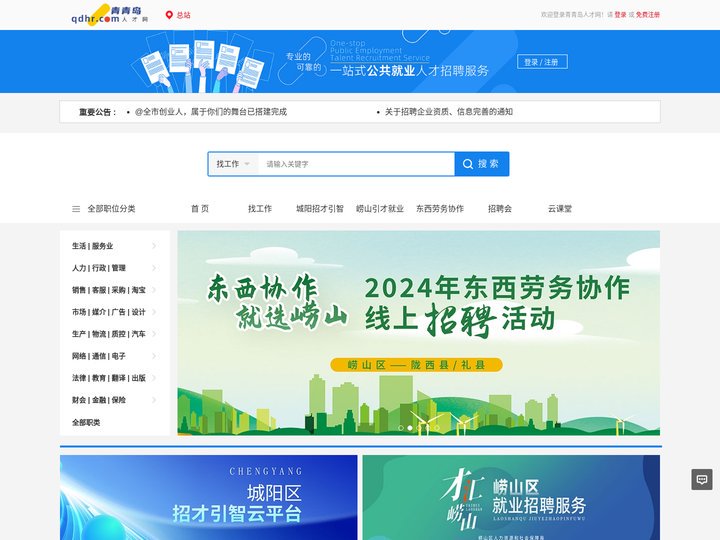Click the red location pin icon

pos(169,15)
